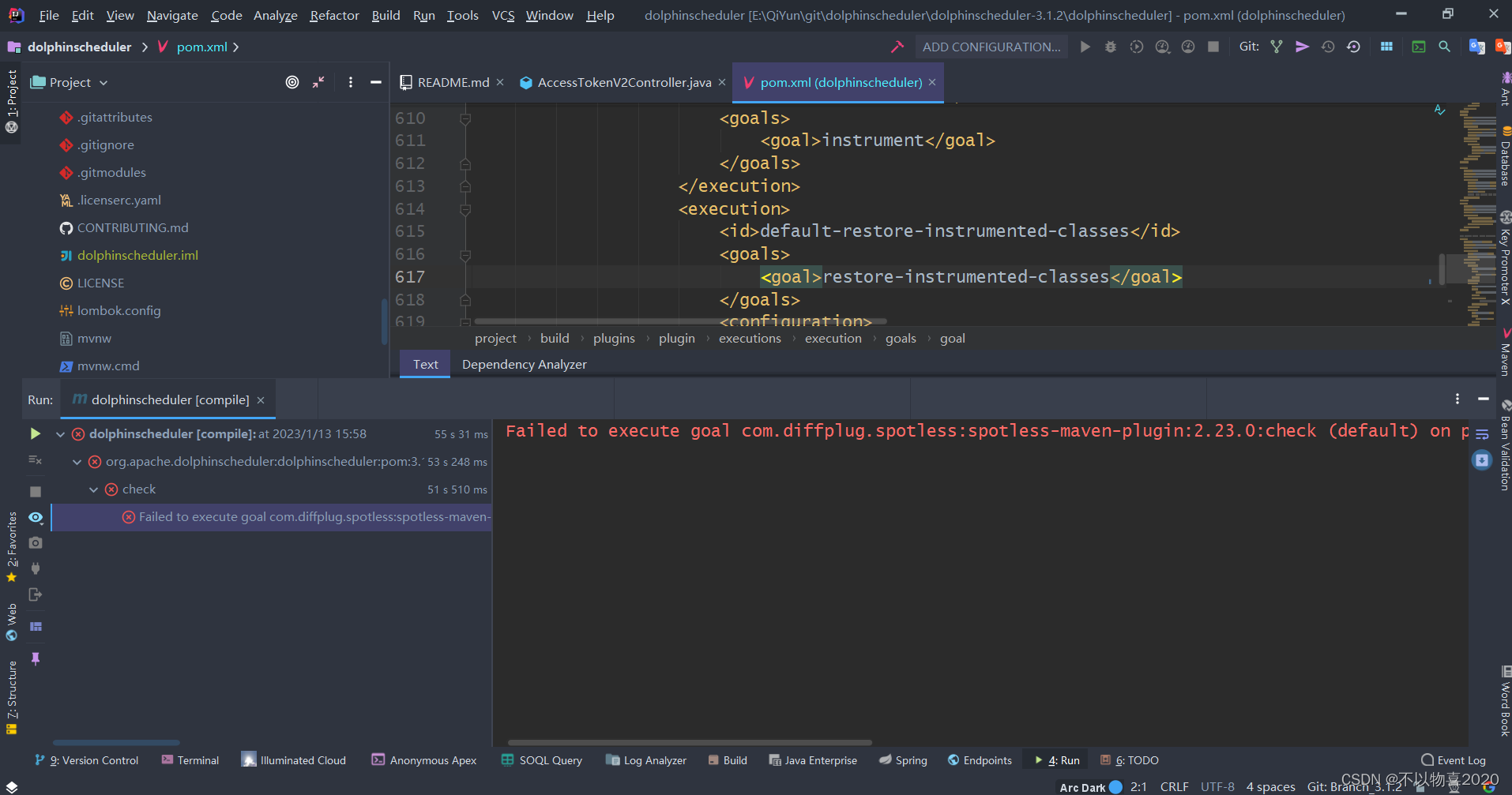Fold the goals tag at line 616
1512x795 pixels.
[x=465, y=255]
